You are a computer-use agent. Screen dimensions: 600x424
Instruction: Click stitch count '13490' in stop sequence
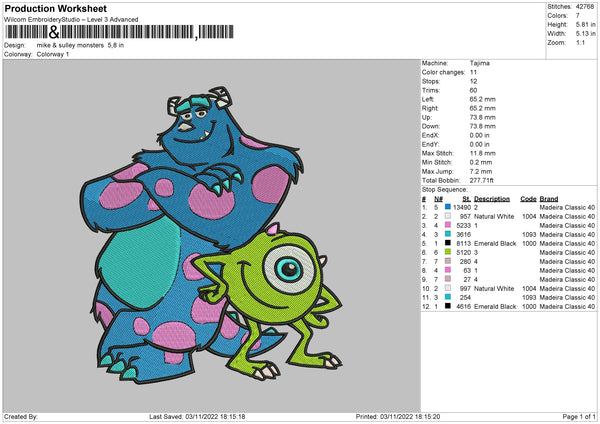(x=462, y=207)
